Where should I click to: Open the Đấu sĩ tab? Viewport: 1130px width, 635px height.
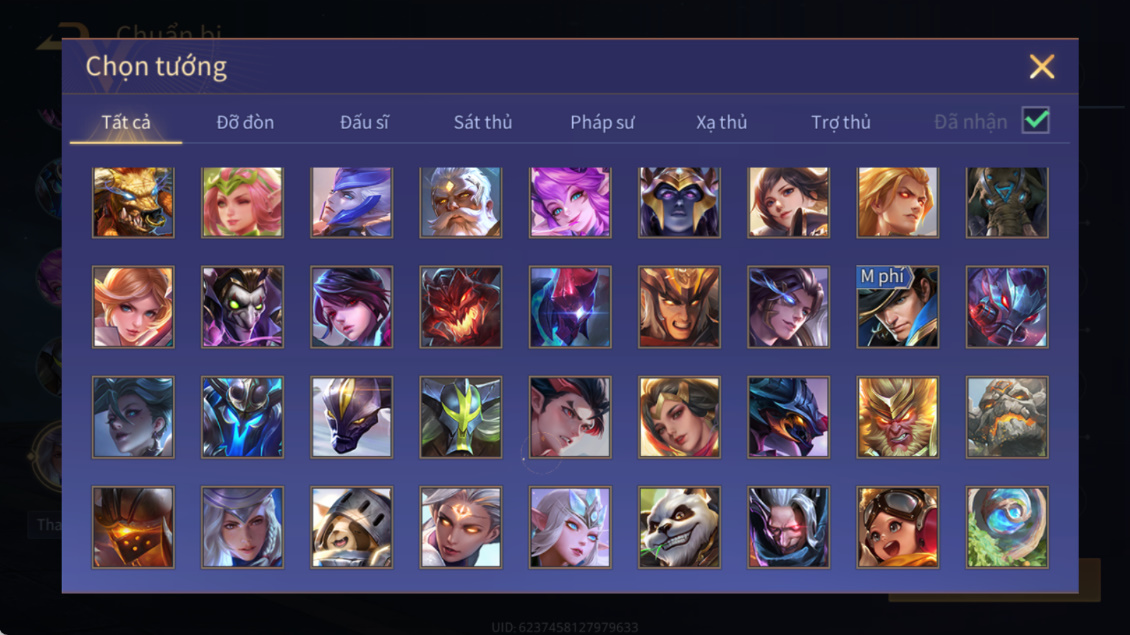pos(364,123)
